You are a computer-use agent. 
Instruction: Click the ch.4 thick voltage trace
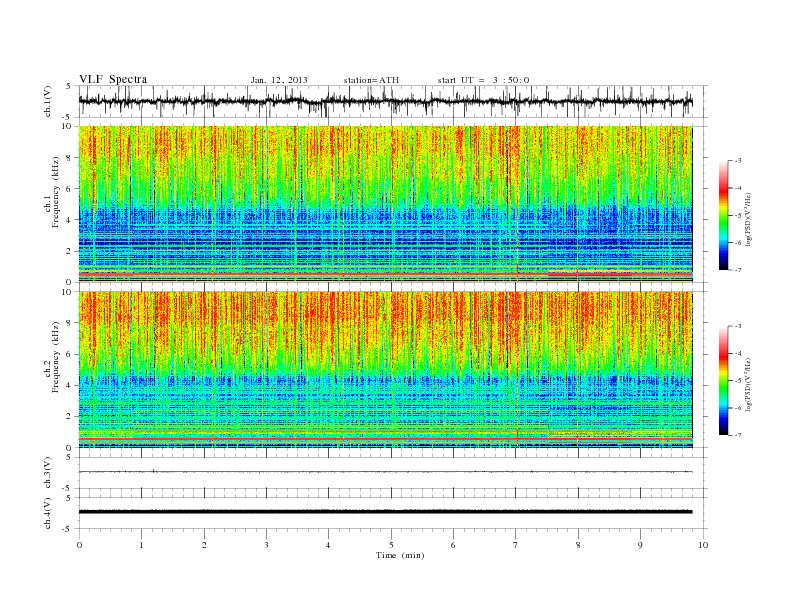pos(385,512)
